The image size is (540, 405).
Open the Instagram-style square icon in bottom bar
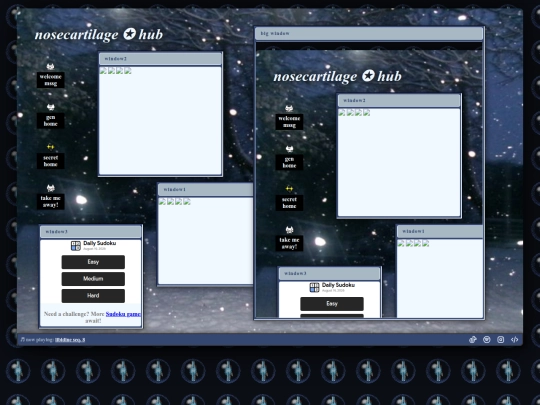pos(500,340)
